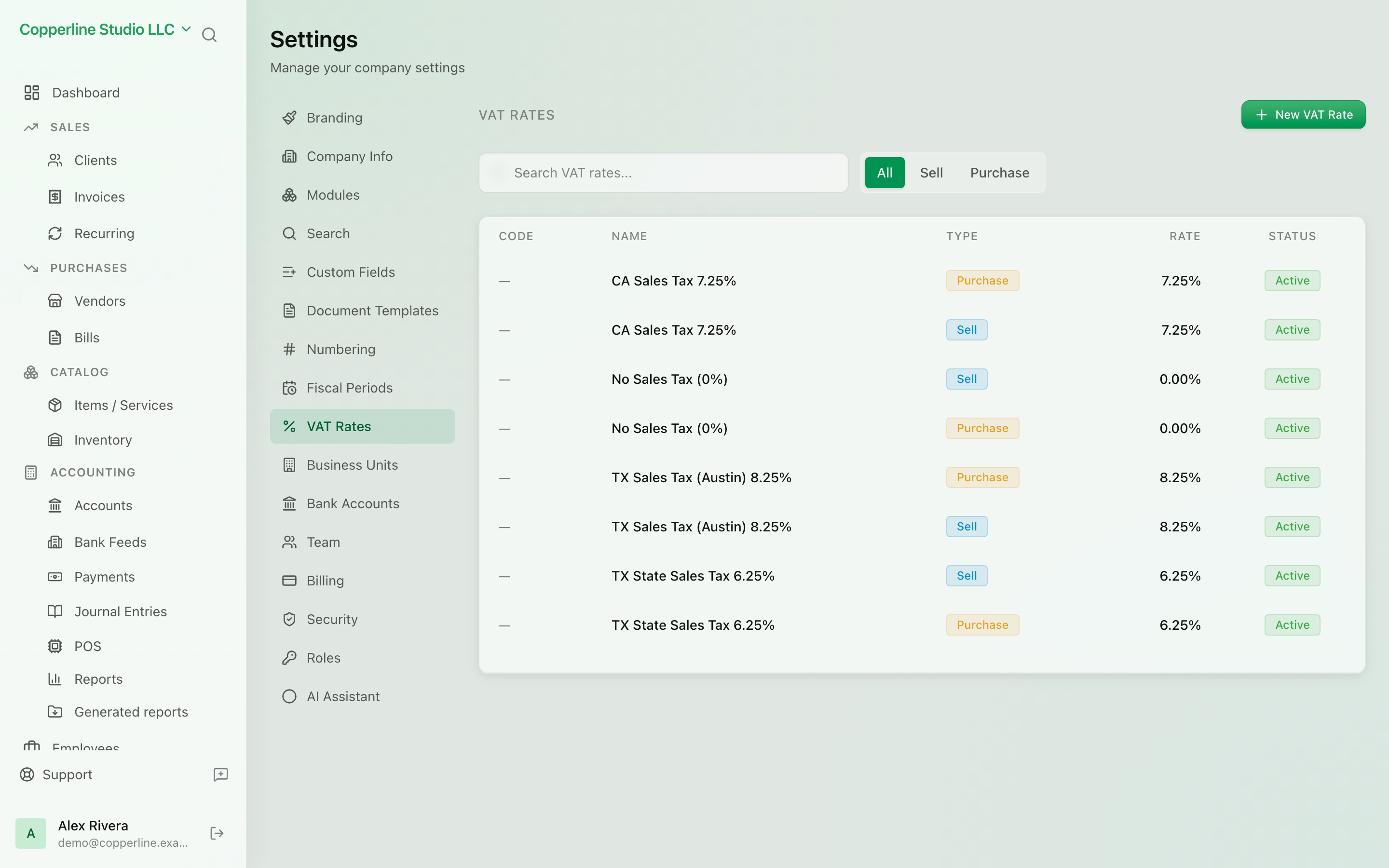Click the Branding paintbrush icon
The width and height of the screenshot is (1389, 868).
[289, 118]
